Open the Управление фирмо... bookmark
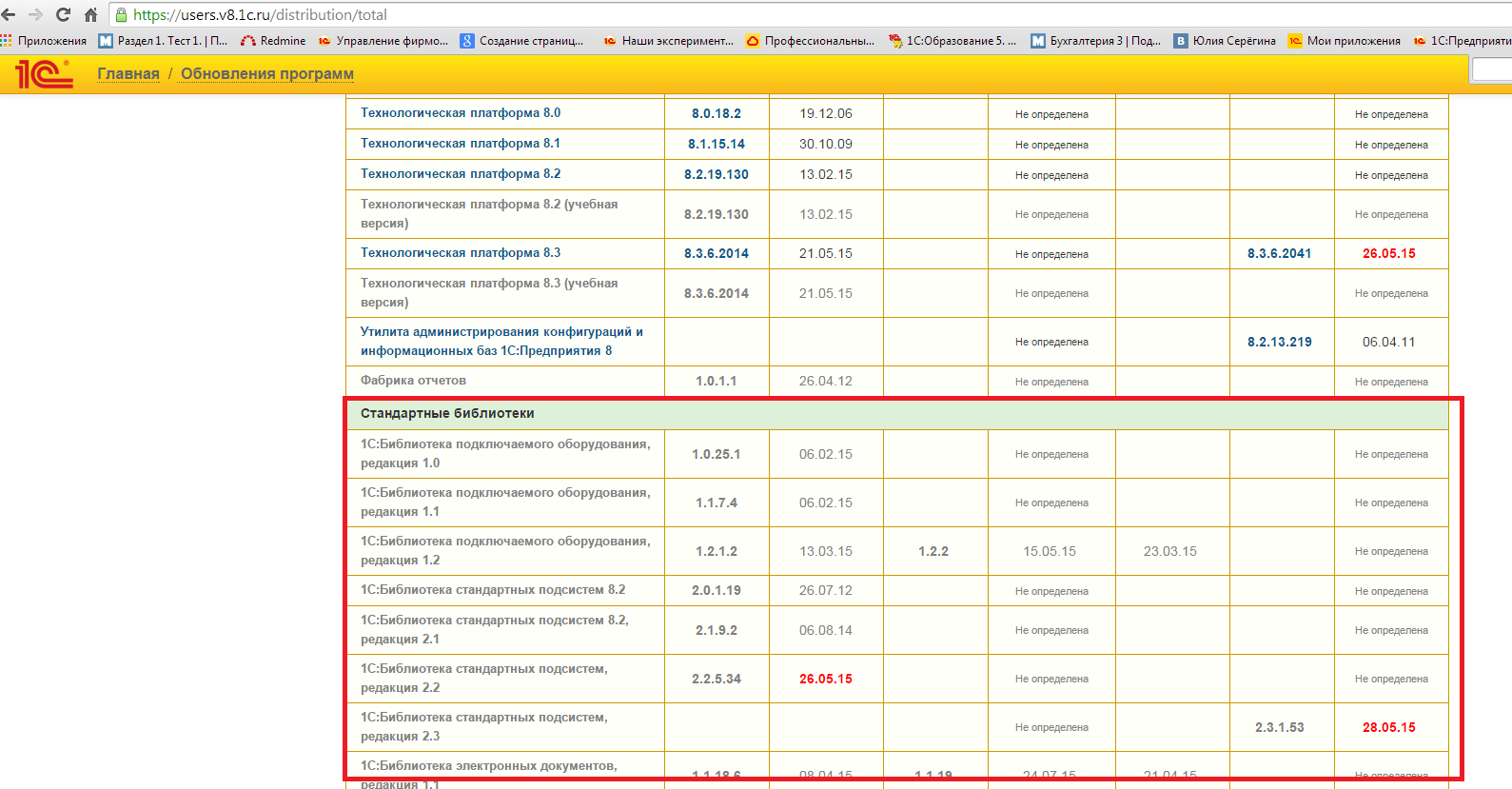Viewport: 1512px width, 789px height. (x=383, y=41)
